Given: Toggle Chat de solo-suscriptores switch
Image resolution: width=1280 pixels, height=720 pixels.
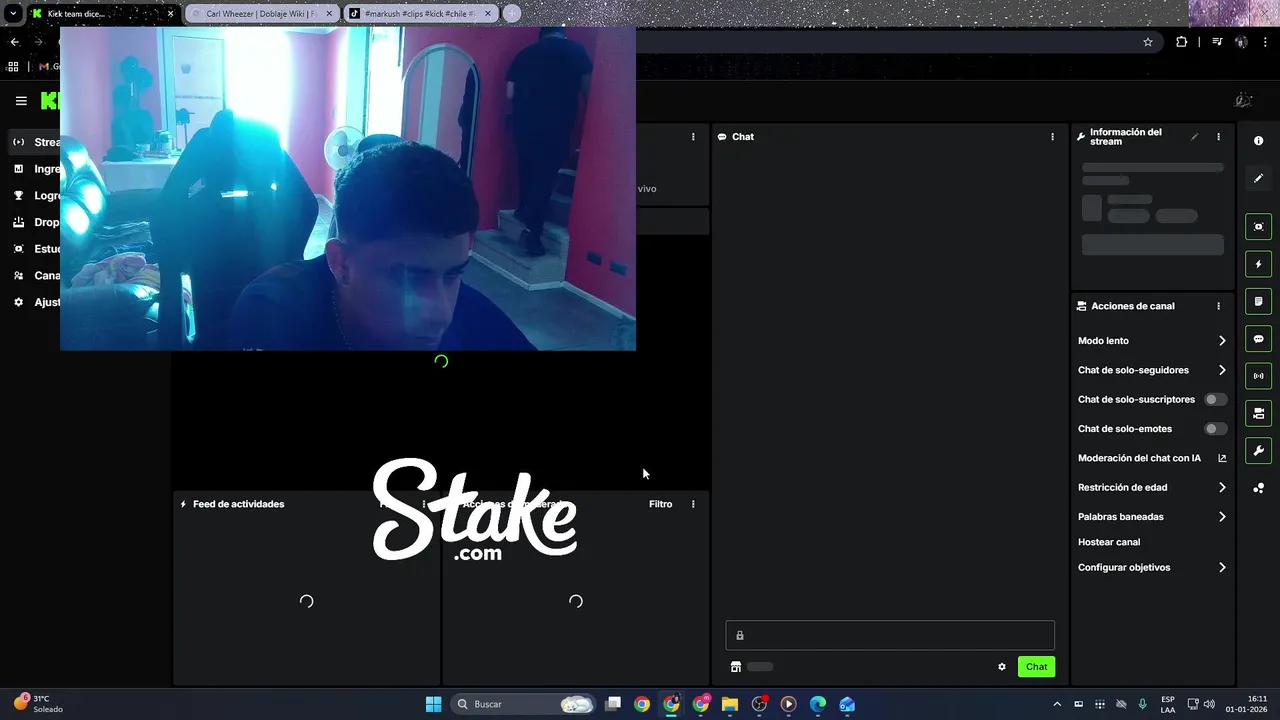Looking at the screenshot, I should click(1215, 399).
